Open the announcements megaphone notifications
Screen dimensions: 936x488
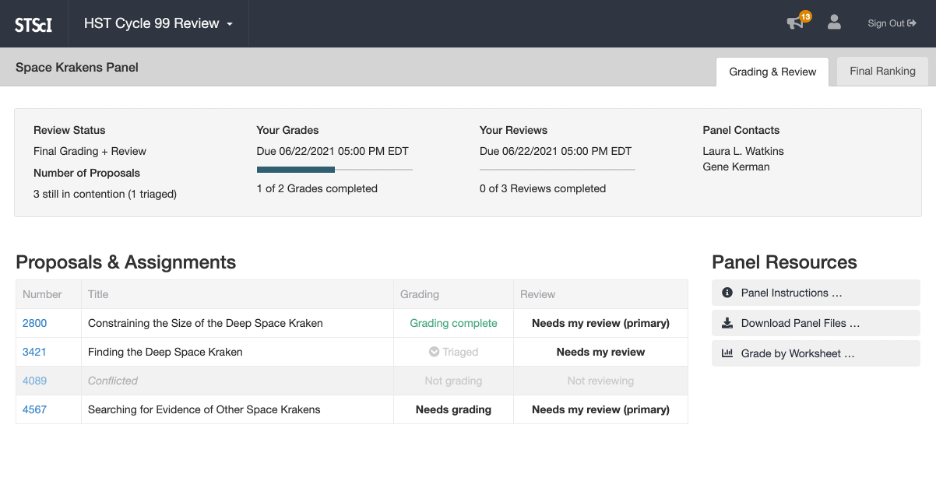click(795, 23)
